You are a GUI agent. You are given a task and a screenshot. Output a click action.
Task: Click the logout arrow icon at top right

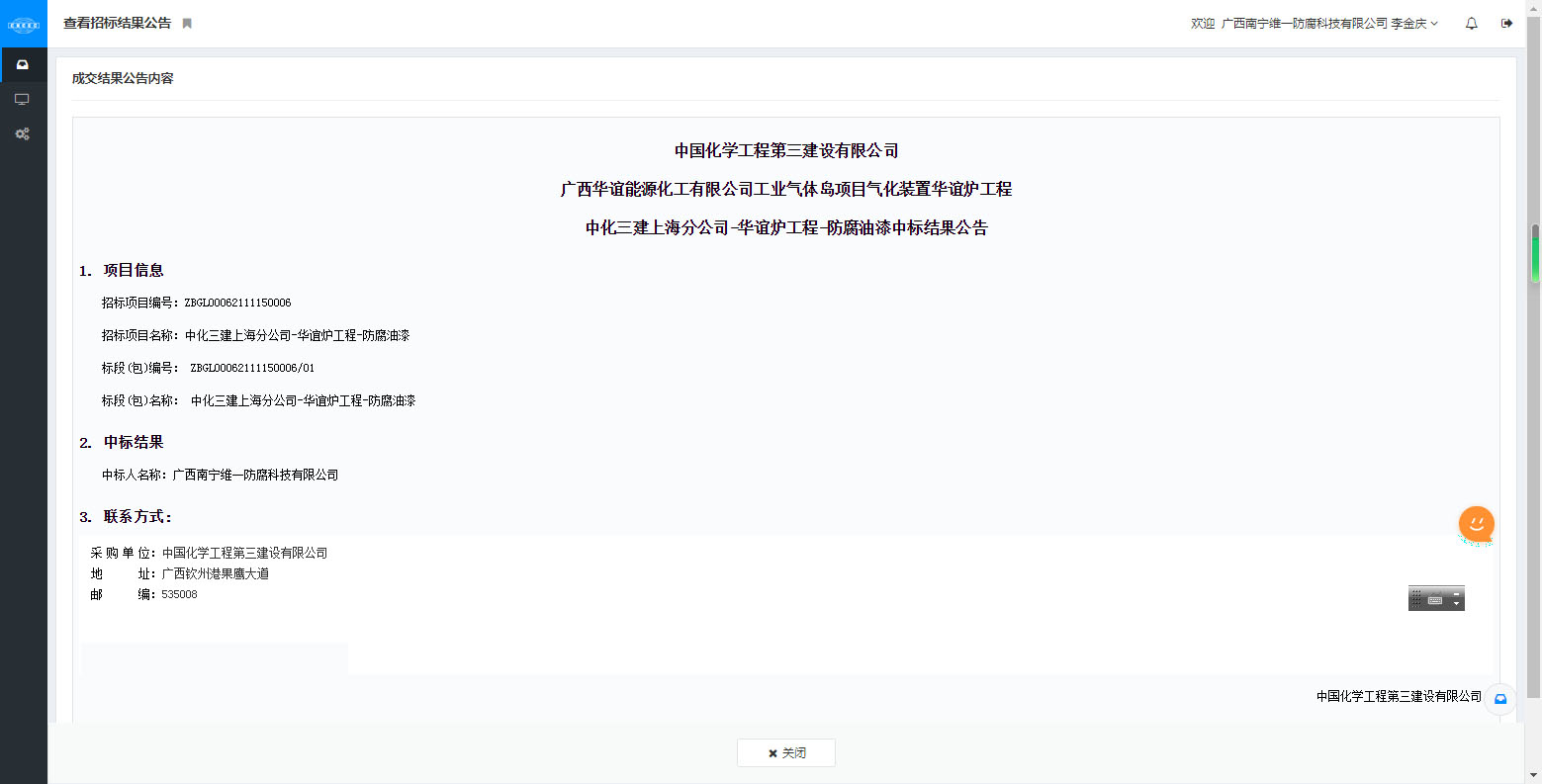click(x=1506, y=23)
